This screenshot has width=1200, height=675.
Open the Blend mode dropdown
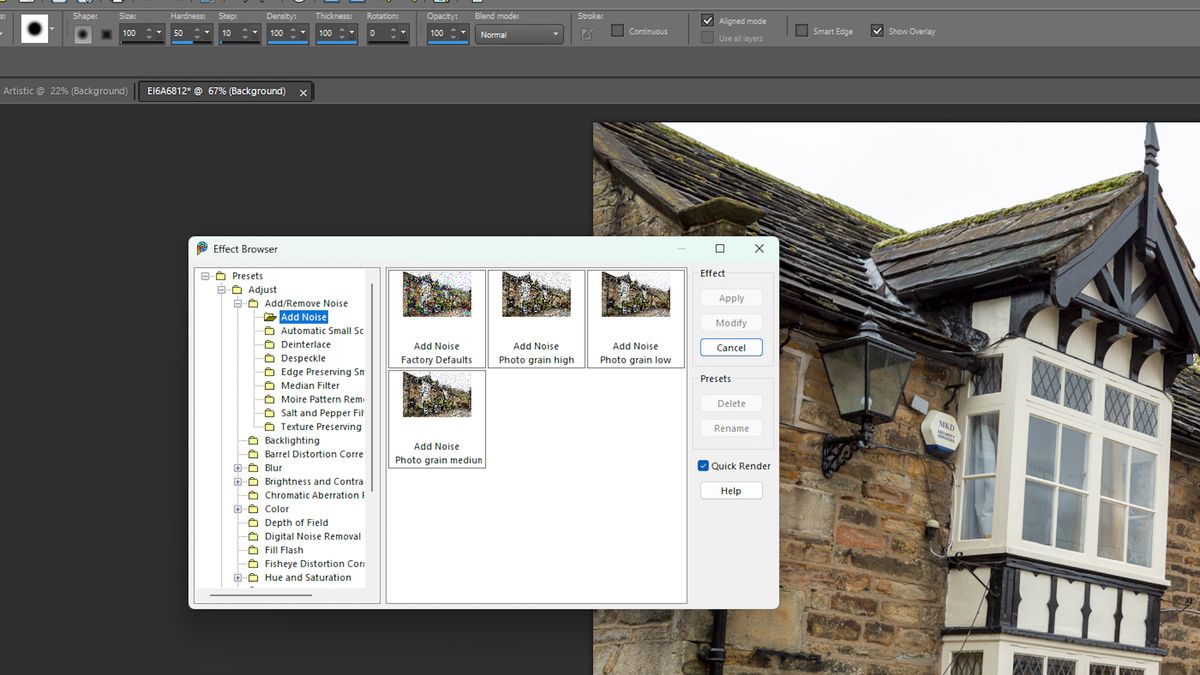[x=519, y=34]
